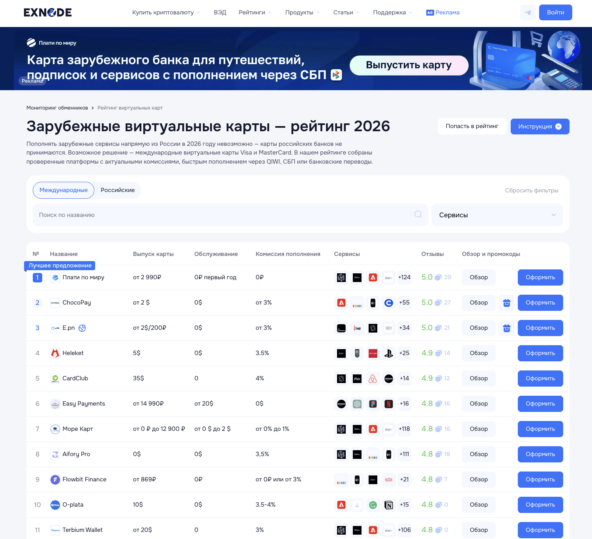The width and height of the screenshot is (592, 539).
Task: Open the ВЭД menu item
Action: point(220,12)
